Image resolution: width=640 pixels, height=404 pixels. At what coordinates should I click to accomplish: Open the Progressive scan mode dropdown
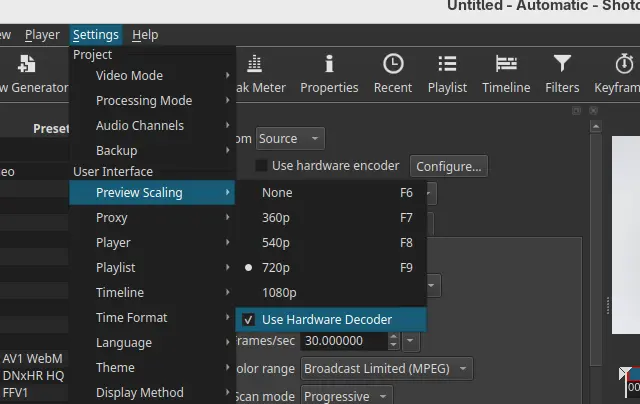tap(345, 395)
